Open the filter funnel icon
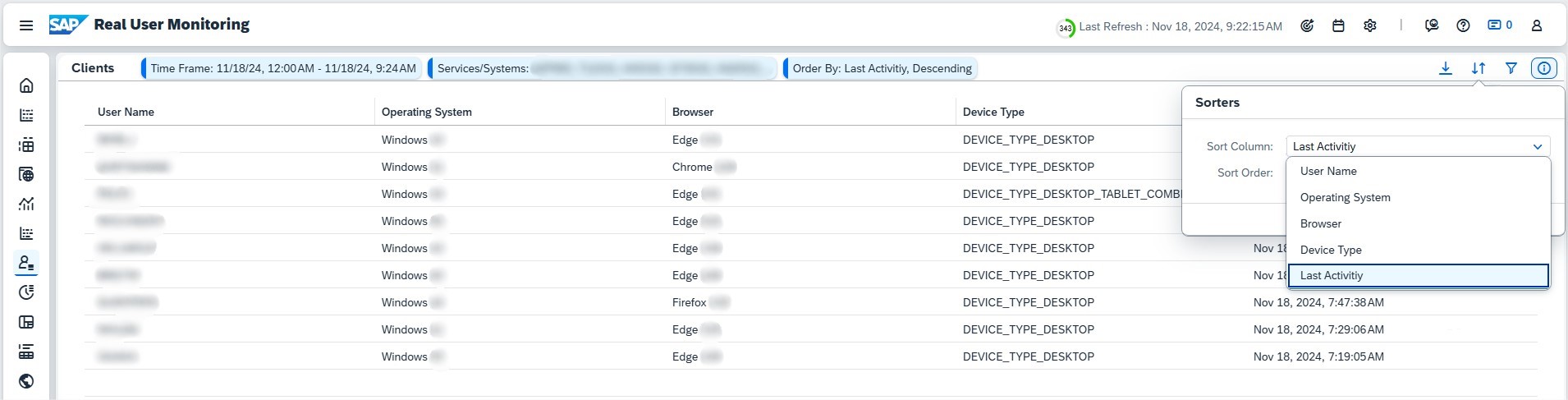1568x400 pixels. (1511, 68)
